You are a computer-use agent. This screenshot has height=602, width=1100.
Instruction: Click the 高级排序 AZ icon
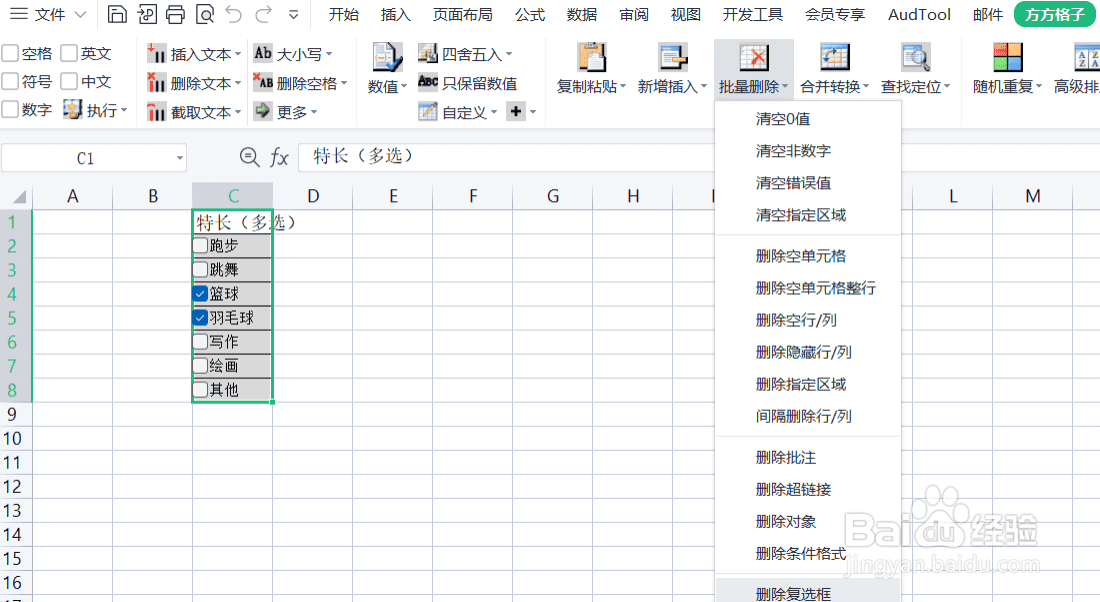[1087, 58]
